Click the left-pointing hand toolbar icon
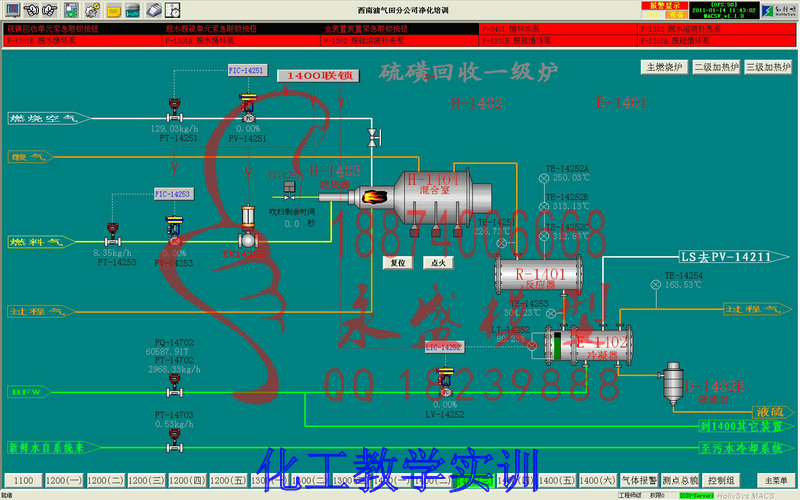Screen dimensions: 800x500 (32, 9)
